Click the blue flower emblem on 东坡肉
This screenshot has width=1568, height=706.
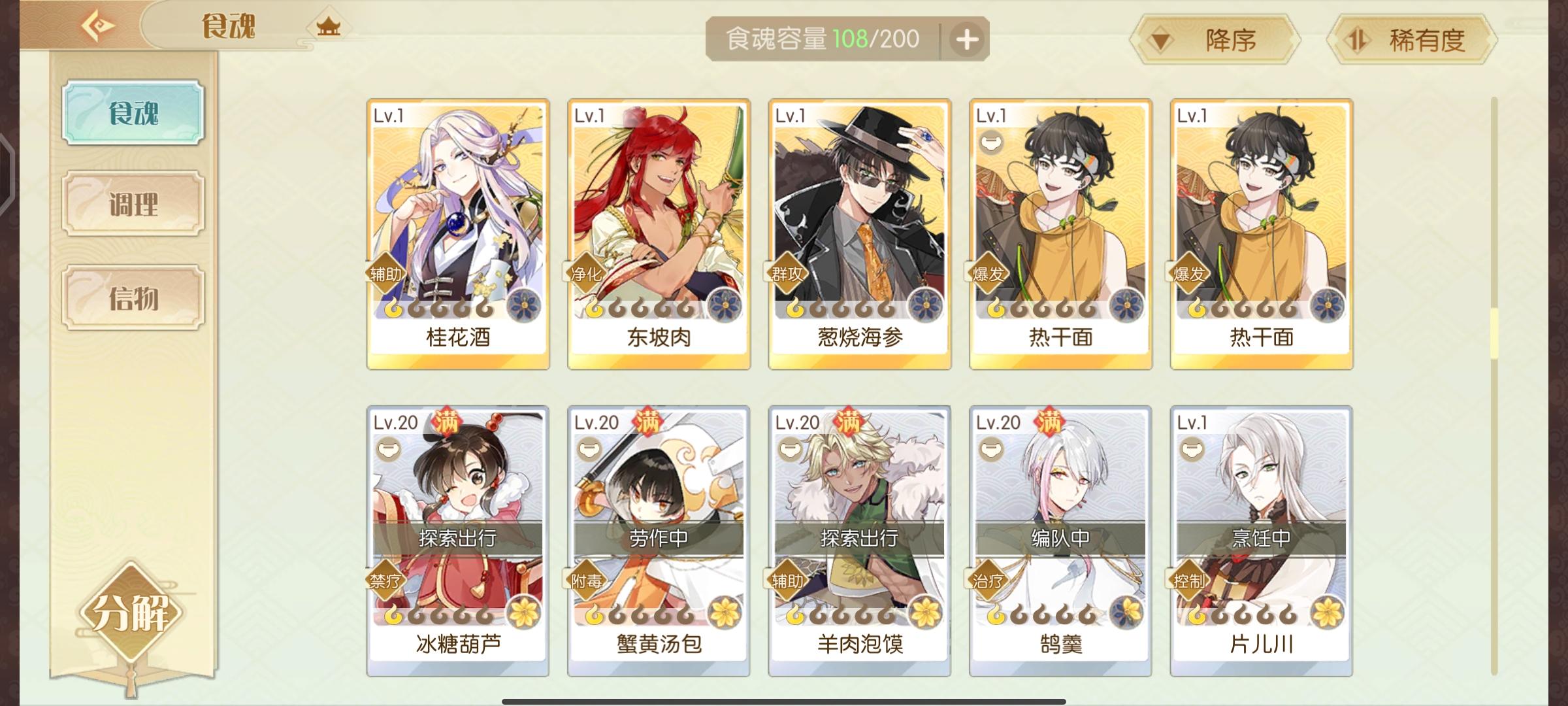coord(725,305)
